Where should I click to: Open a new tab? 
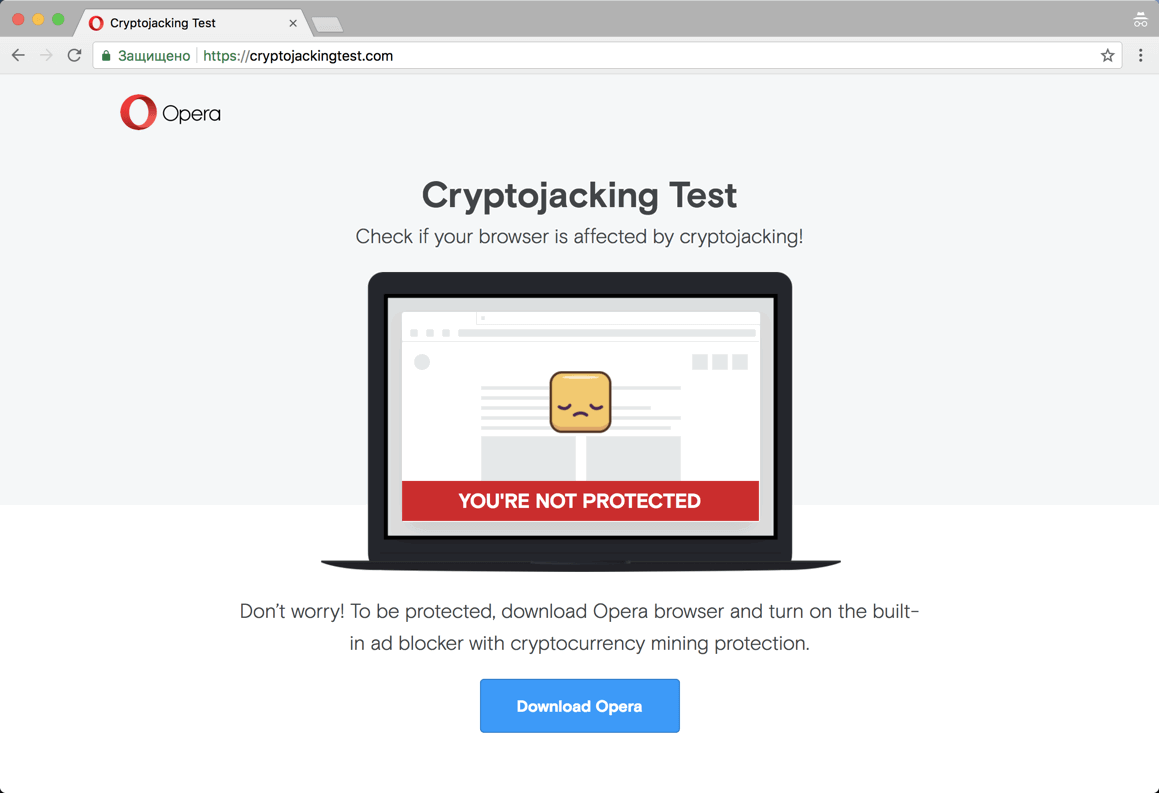coord(327,24)
